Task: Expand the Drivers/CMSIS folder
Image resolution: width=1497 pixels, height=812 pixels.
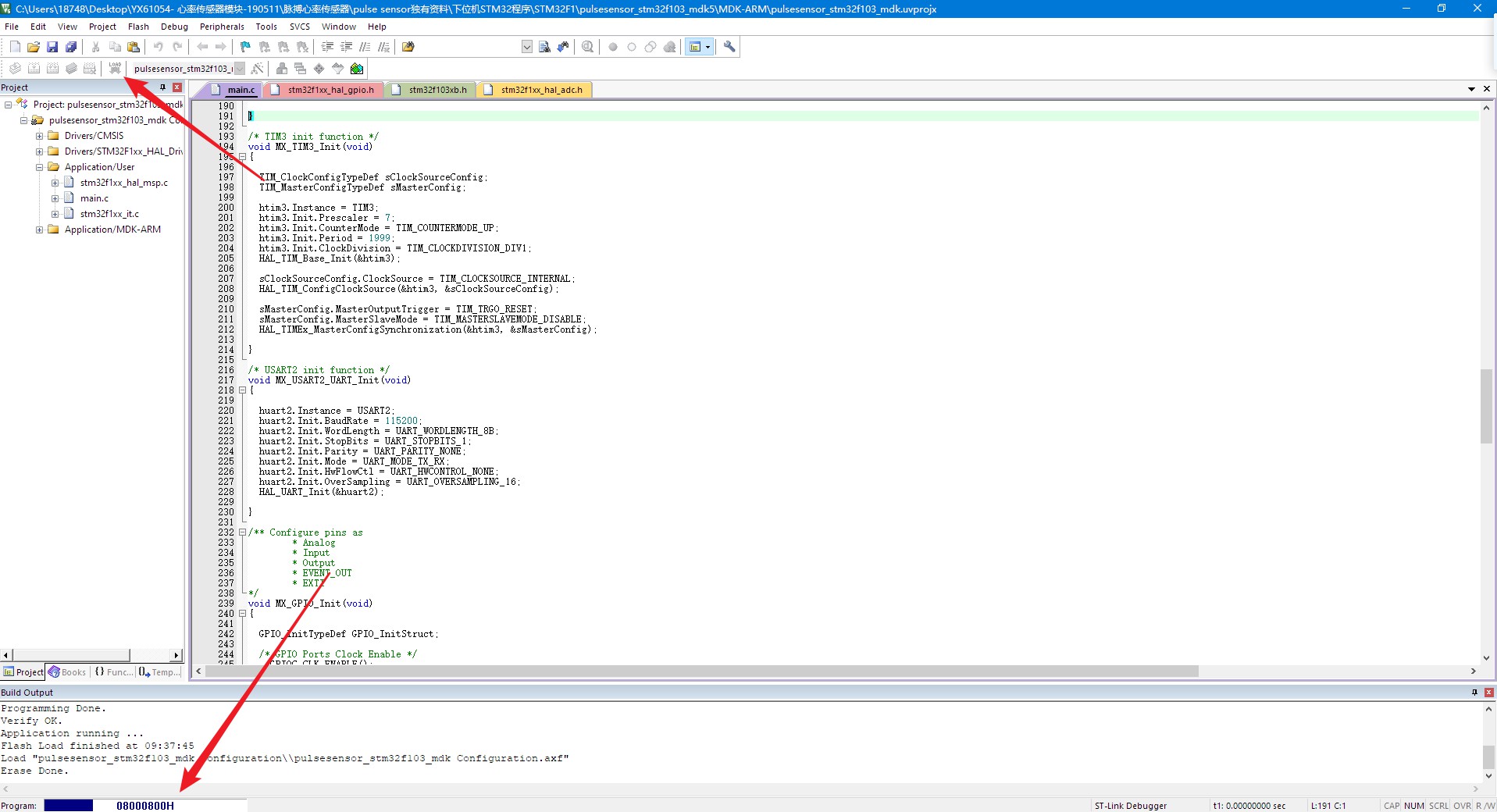Action: (39, 136)
